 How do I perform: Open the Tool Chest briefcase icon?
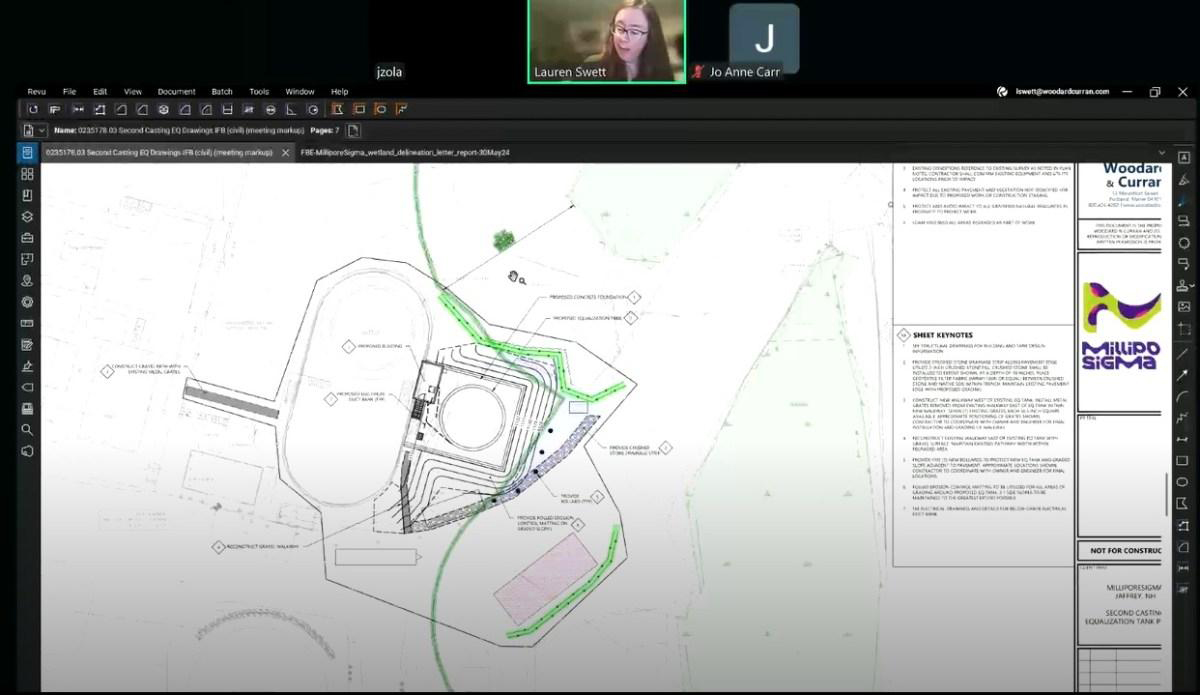(27, 237)
